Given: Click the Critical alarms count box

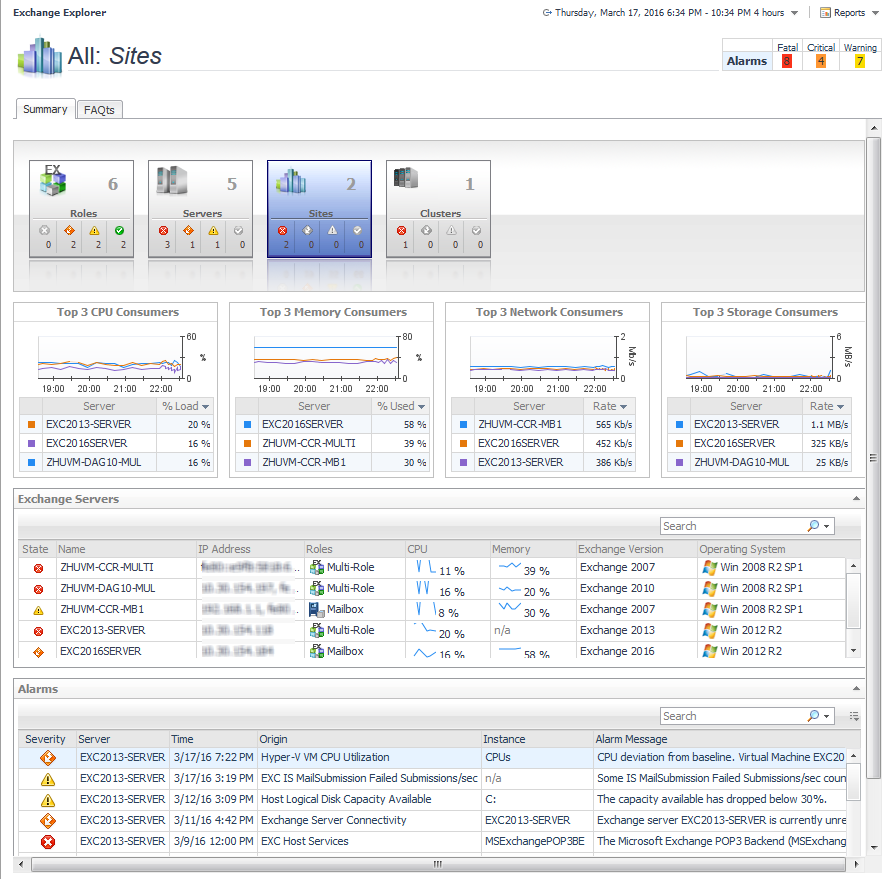Looking at the screenshot, I should (821, 61).
